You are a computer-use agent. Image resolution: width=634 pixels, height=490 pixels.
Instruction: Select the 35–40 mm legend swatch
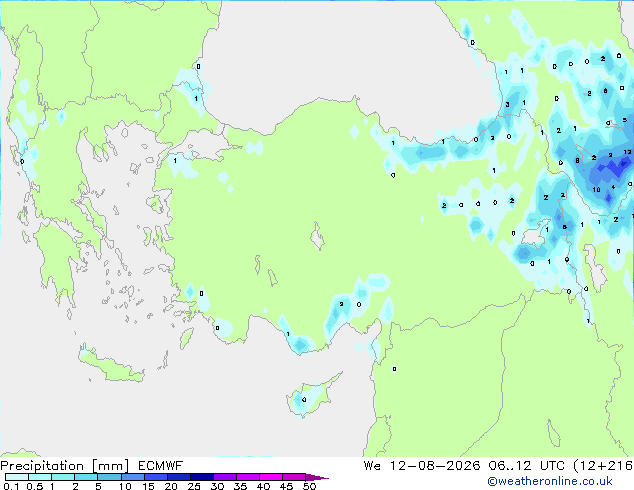[x=247, y=477]
